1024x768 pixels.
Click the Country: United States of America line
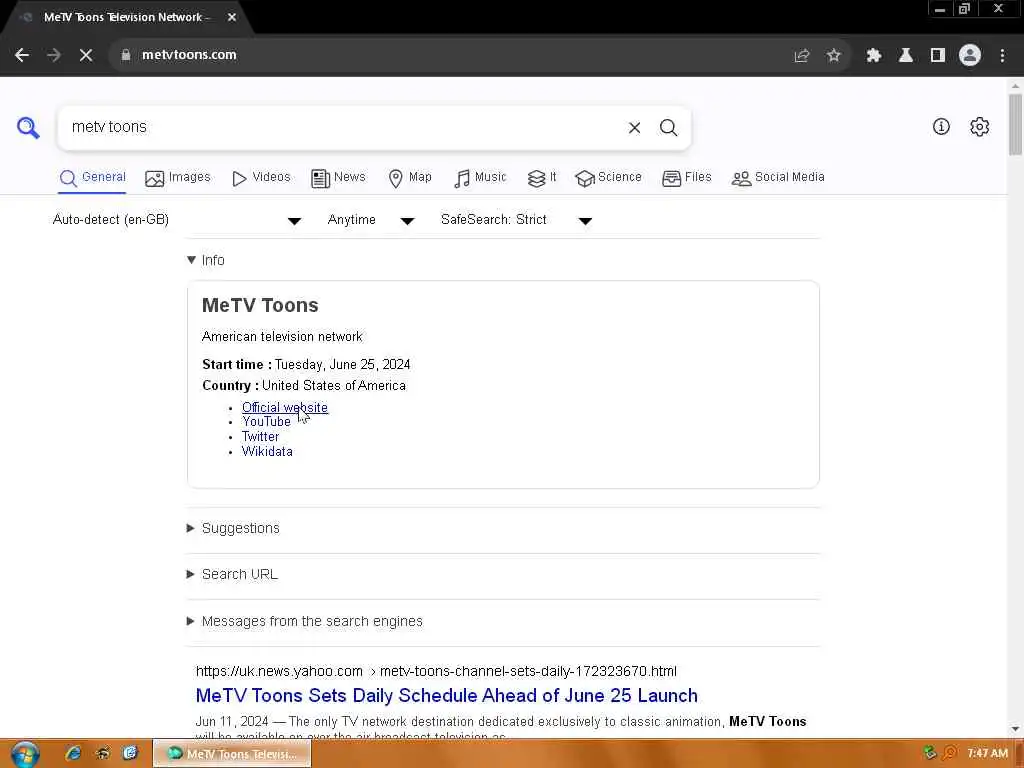coord(304,386)
